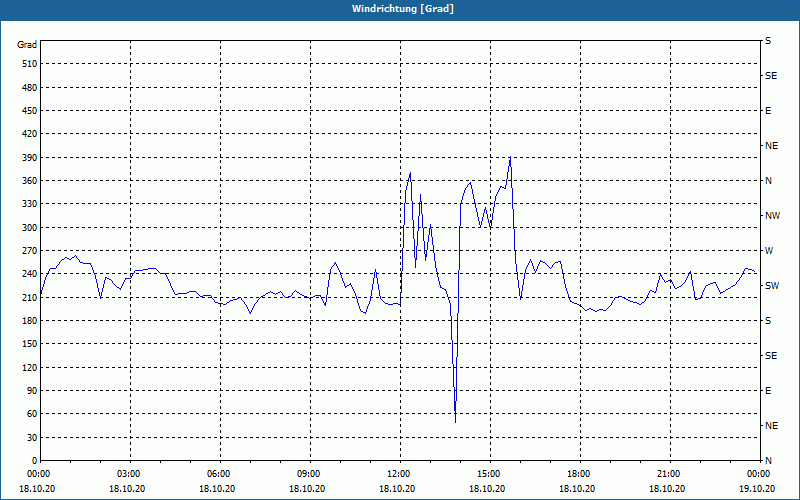Click the NW compass label
Image resolution: width=800 pixels, height=500 pixels.
coord(772,216)
